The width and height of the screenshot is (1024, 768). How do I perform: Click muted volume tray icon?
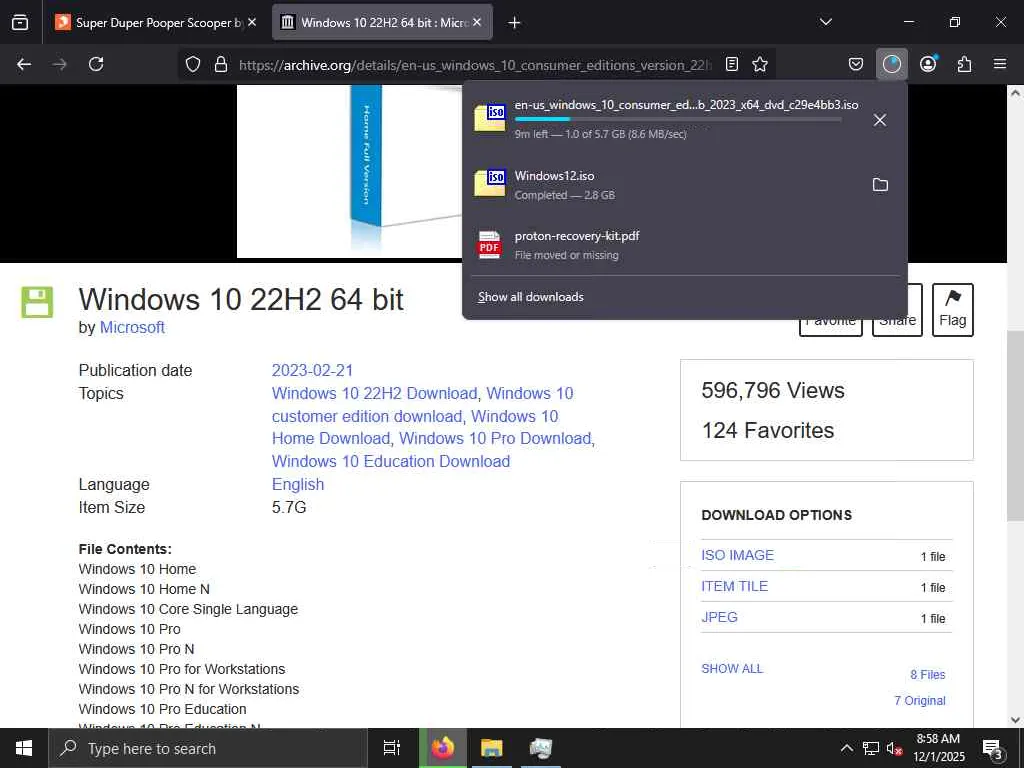click(894, 748)
